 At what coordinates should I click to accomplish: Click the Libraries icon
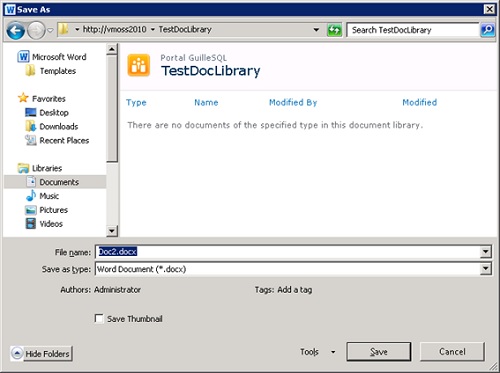tap(23, 168)
